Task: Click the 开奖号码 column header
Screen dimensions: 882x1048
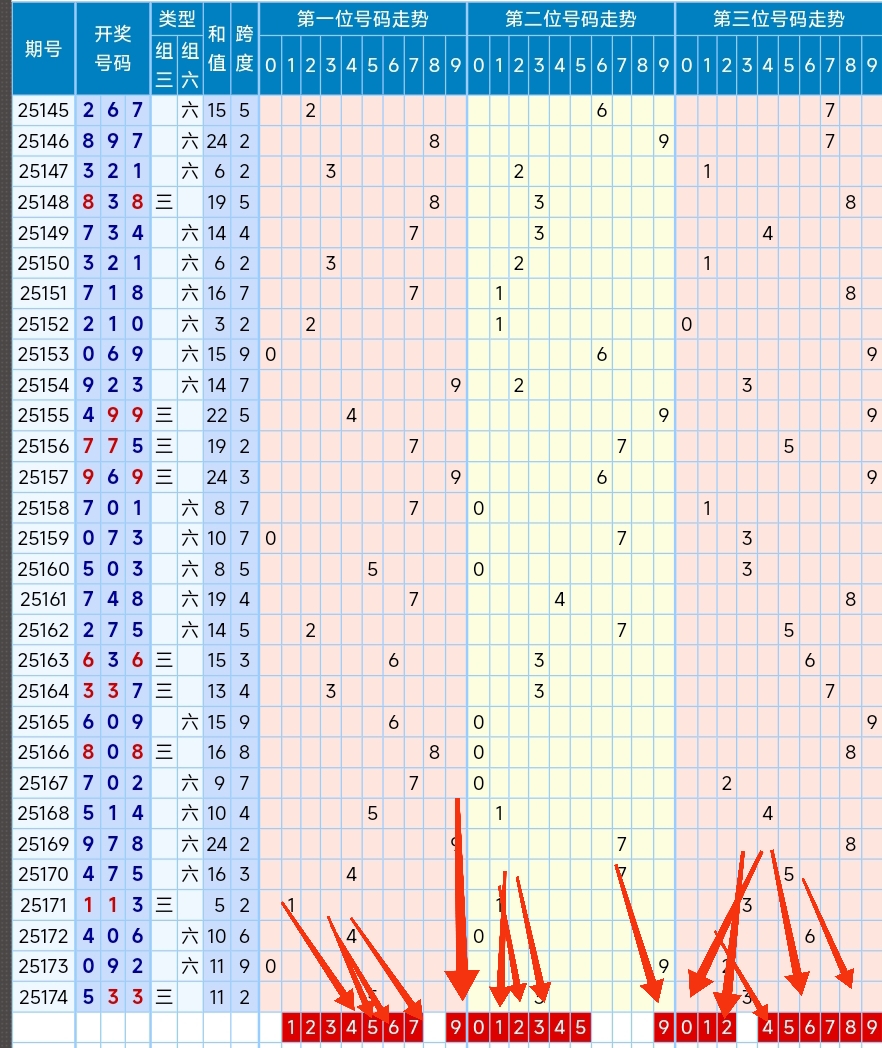Action: click(x=112, y=48)
